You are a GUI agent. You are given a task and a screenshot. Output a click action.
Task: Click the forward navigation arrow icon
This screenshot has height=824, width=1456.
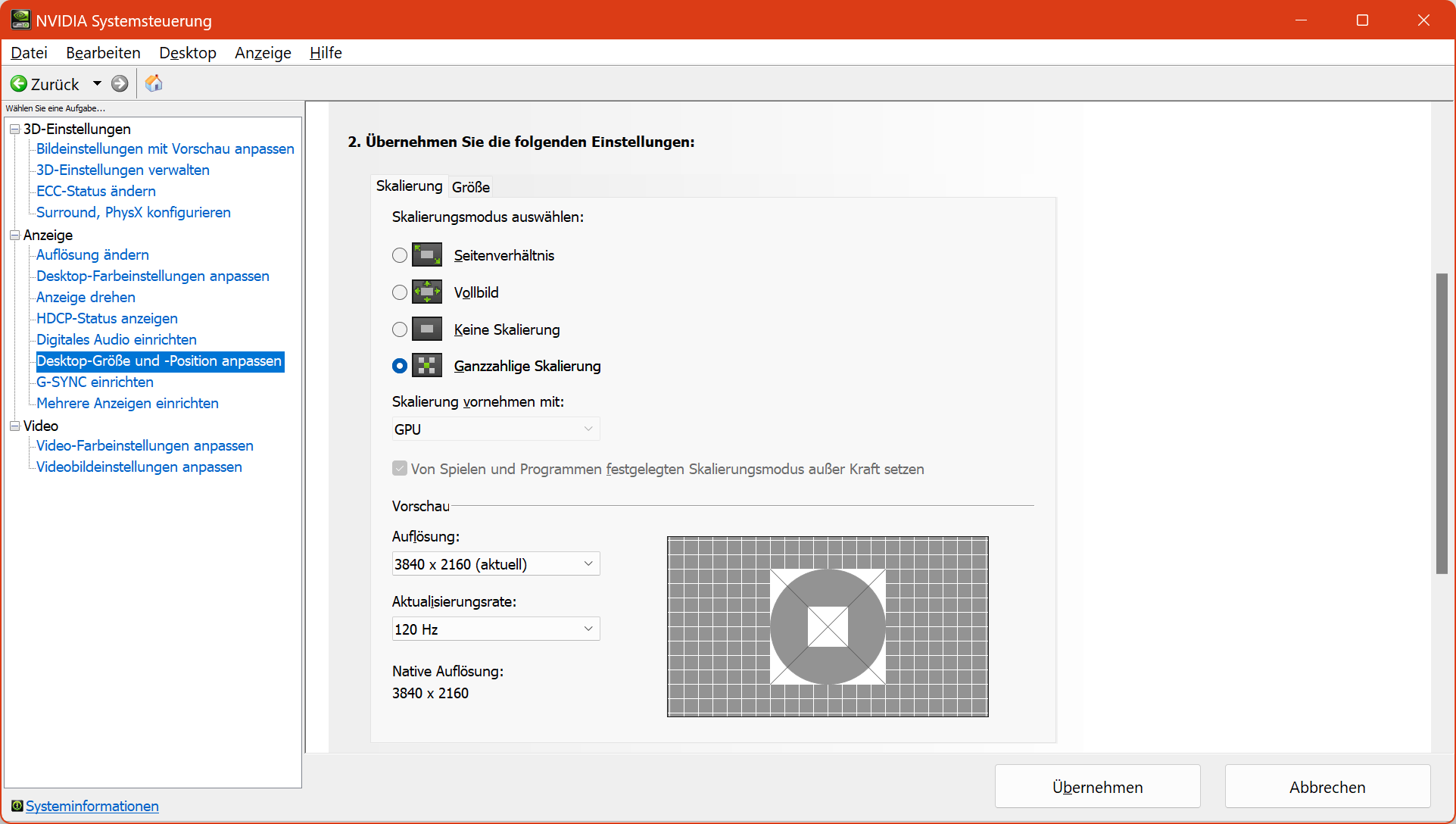click(x=120, y=83)
